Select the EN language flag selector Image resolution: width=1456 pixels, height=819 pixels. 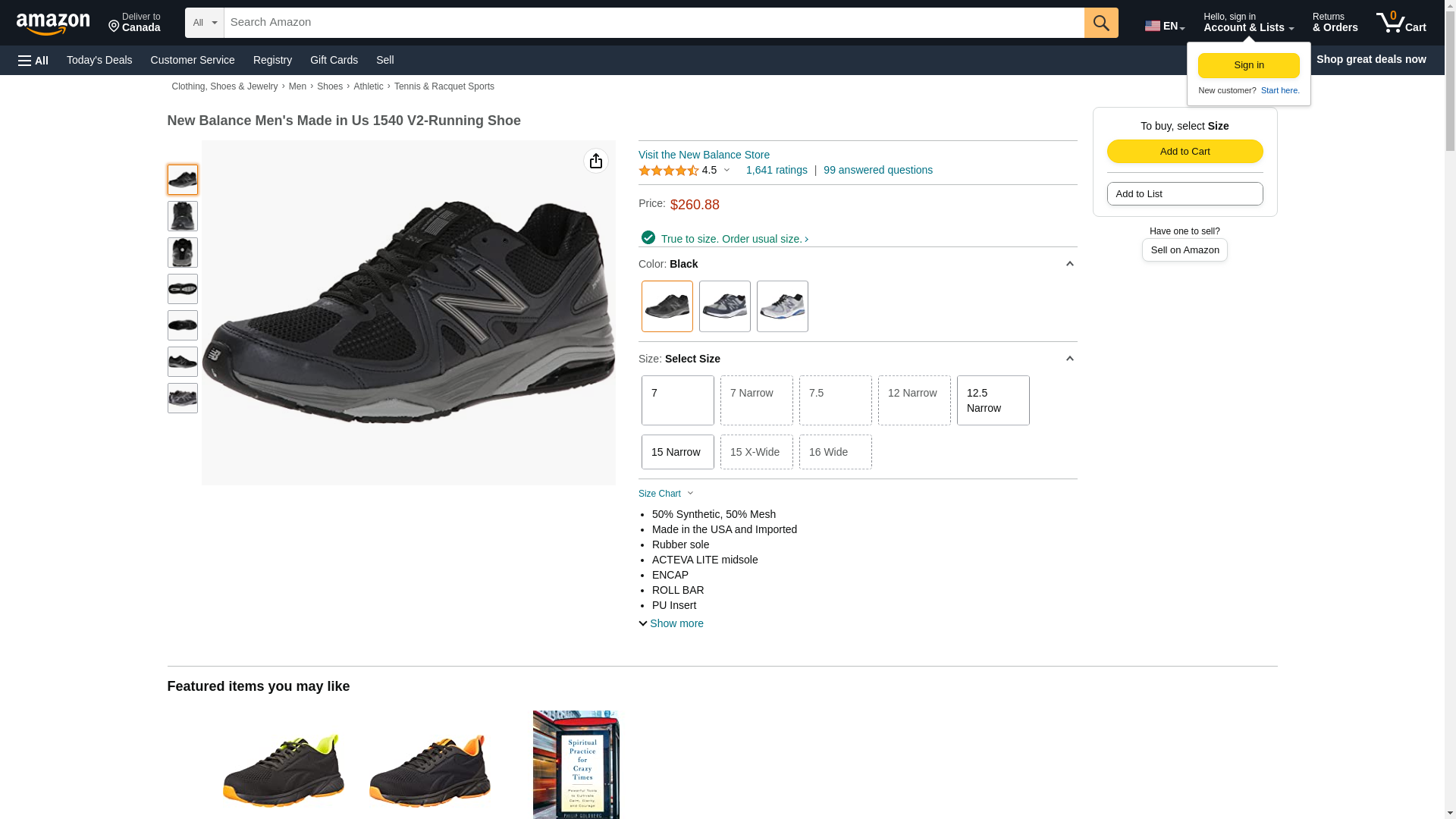pos(1164,26)
